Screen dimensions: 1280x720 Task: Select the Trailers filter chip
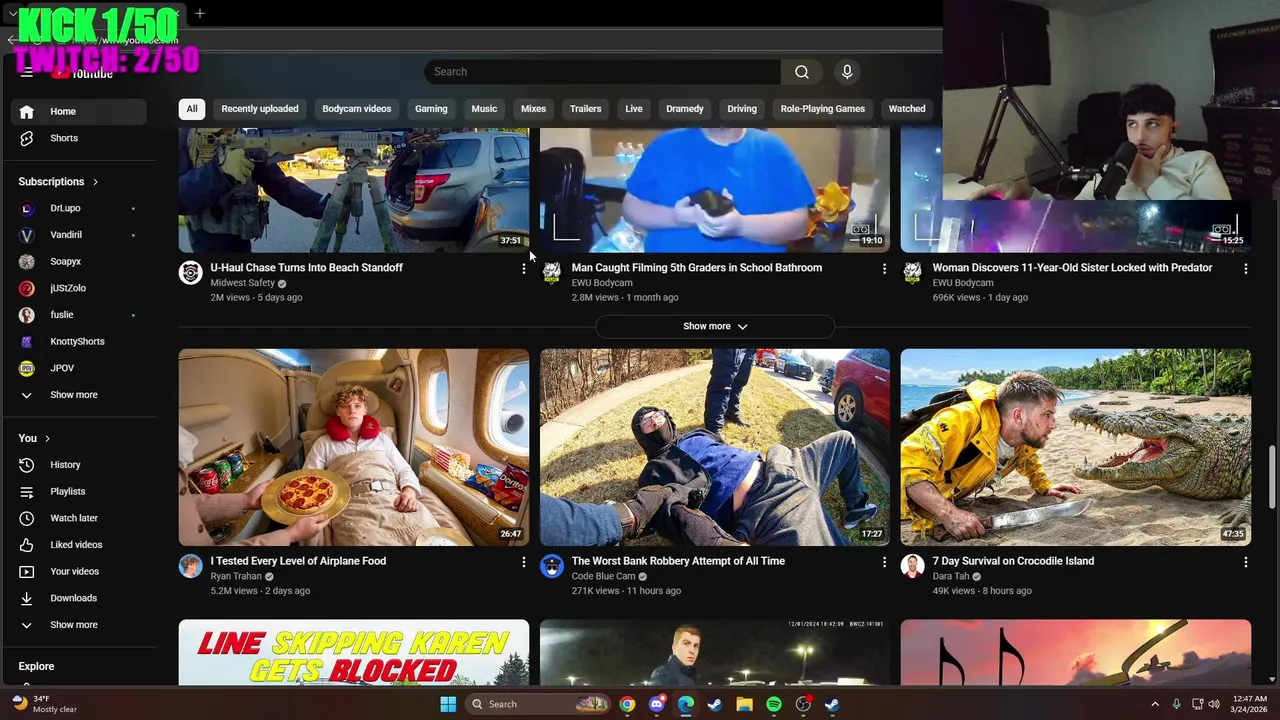point(586,109)
